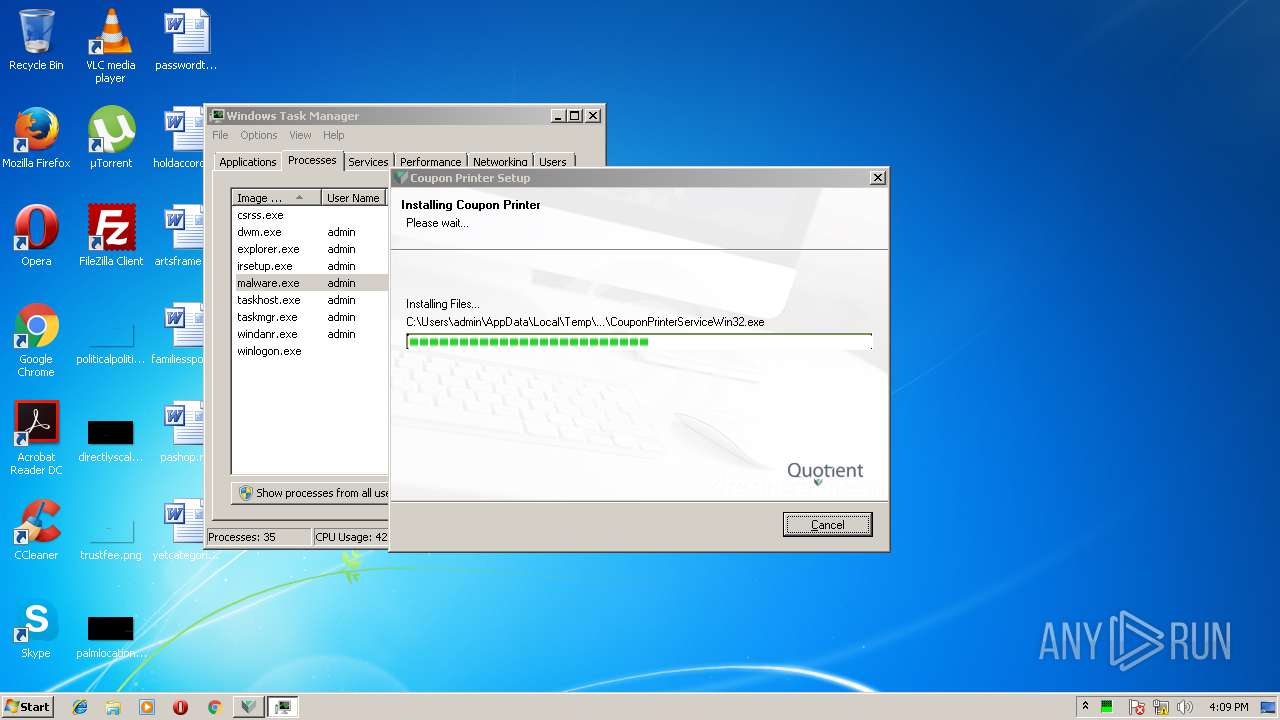Image resolution: width=1280 pixels, height=720 pixels.
Task: Open Acrobat Reader DC shortcut
Action: [36, 438]
